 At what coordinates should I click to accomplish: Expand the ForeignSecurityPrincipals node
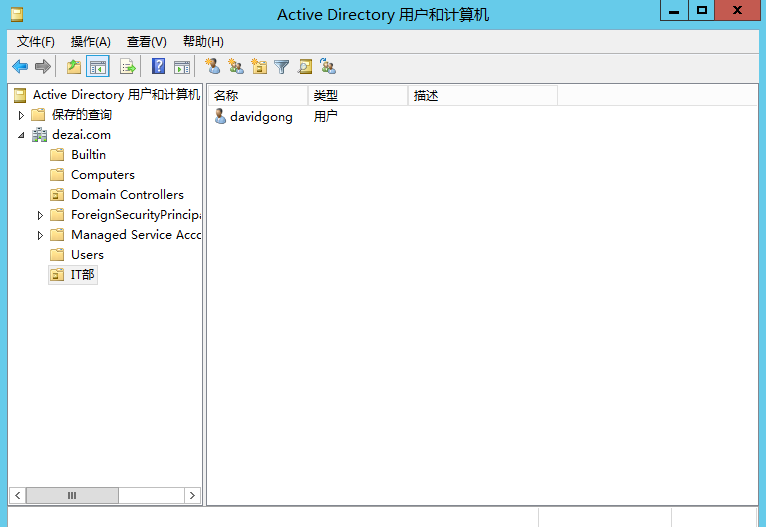point(40,215)
